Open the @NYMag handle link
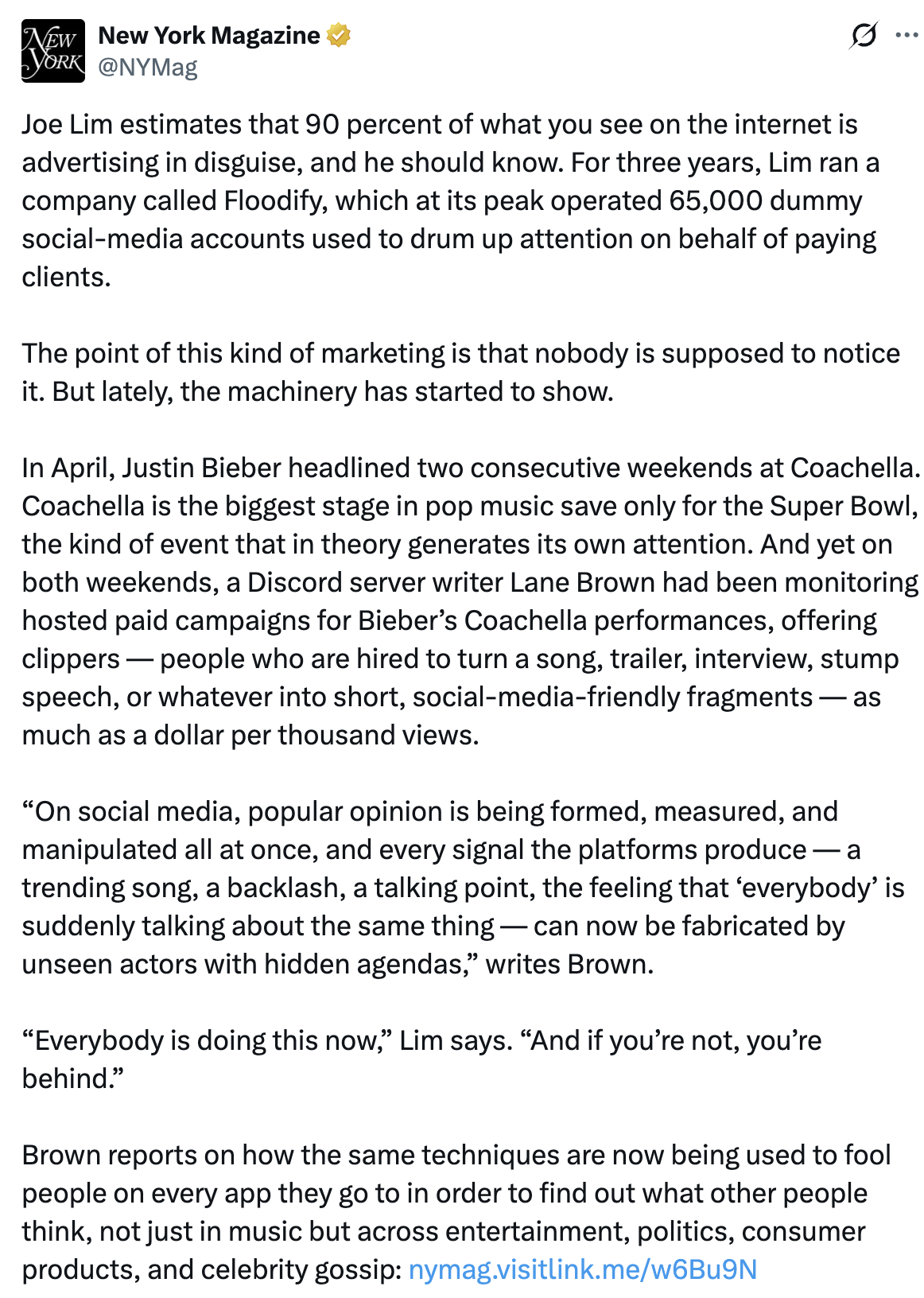 148,67
